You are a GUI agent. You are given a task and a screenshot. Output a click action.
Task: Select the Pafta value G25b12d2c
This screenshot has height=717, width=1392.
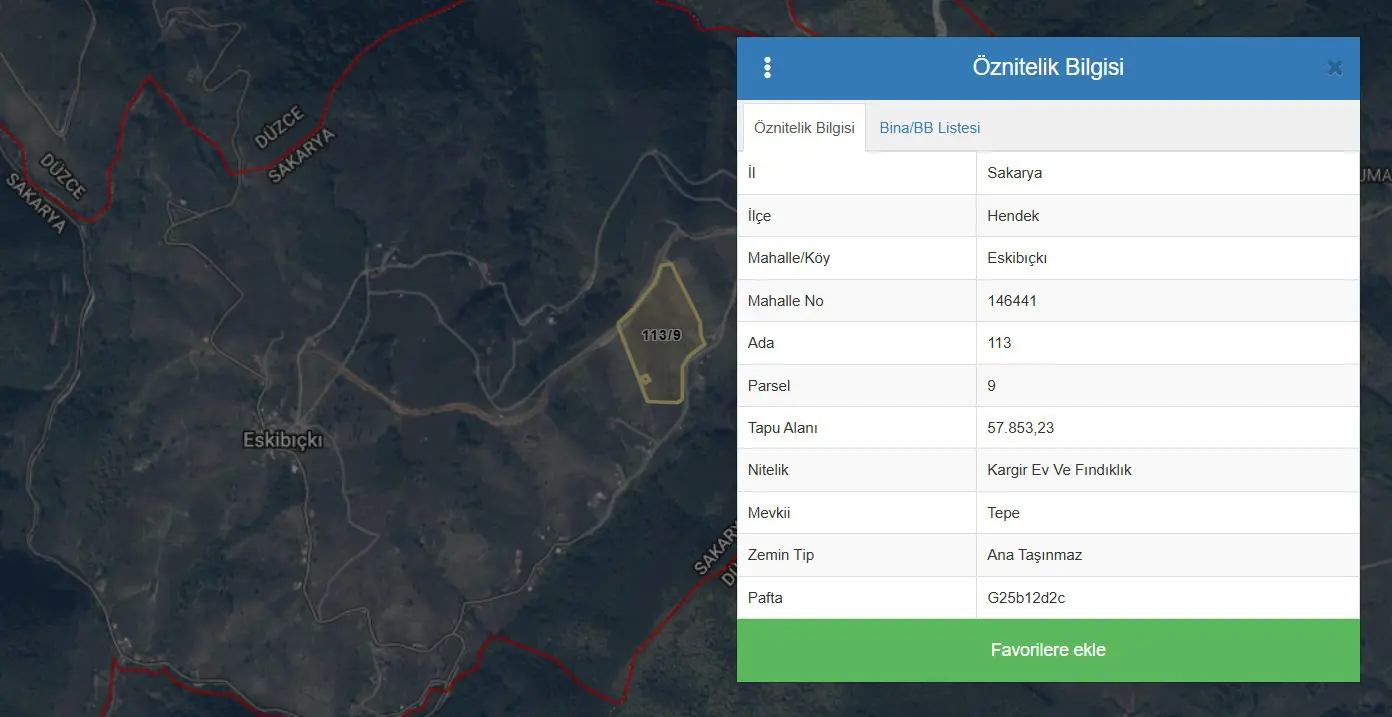[x=1026, y=598]
